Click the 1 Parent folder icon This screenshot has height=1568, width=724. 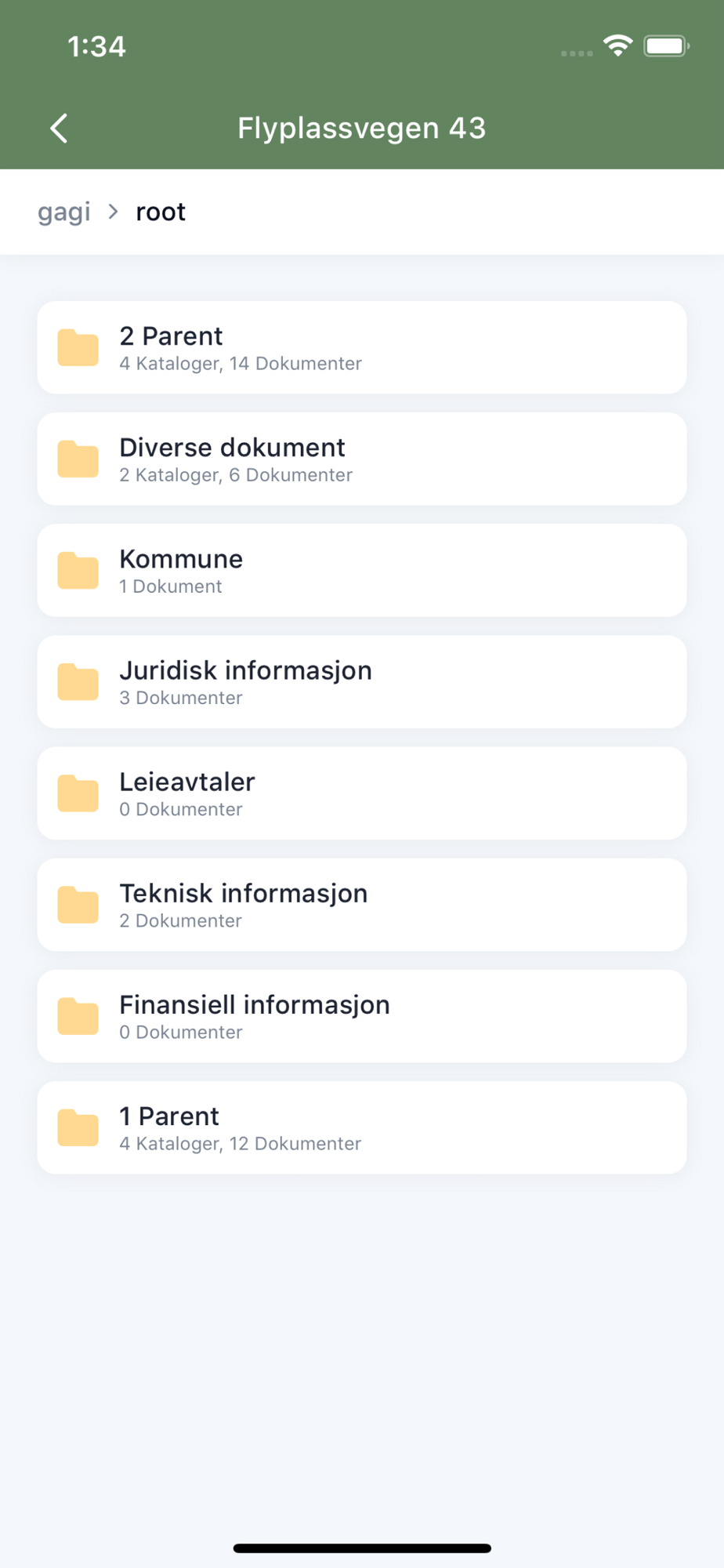[x=78, y=1127]
